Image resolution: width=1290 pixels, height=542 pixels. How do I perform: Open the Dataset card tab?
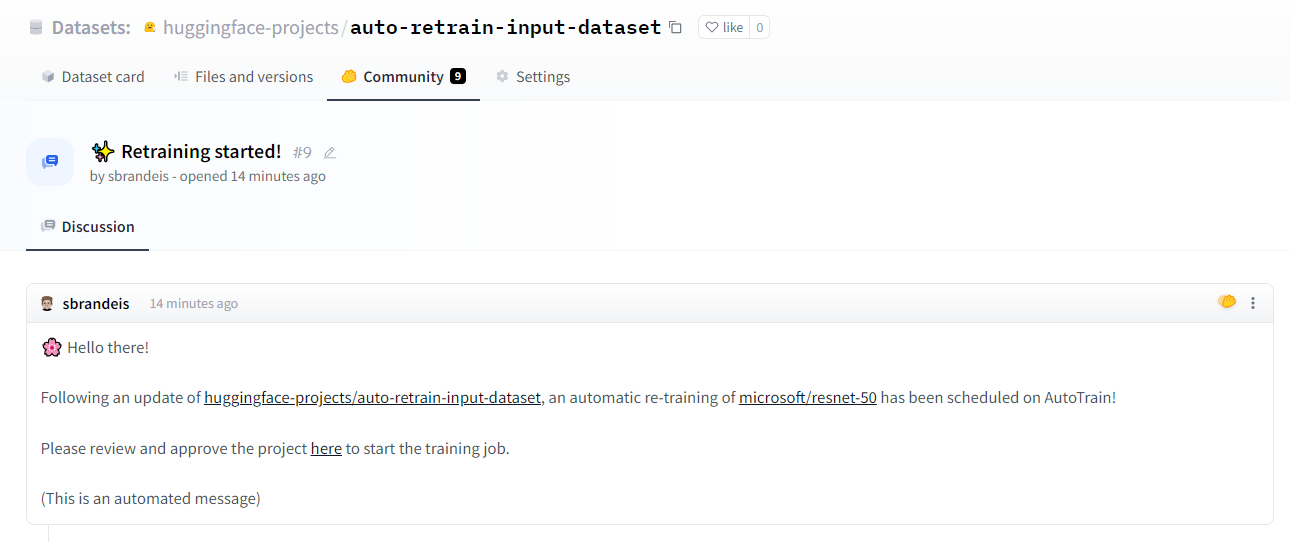93,77
